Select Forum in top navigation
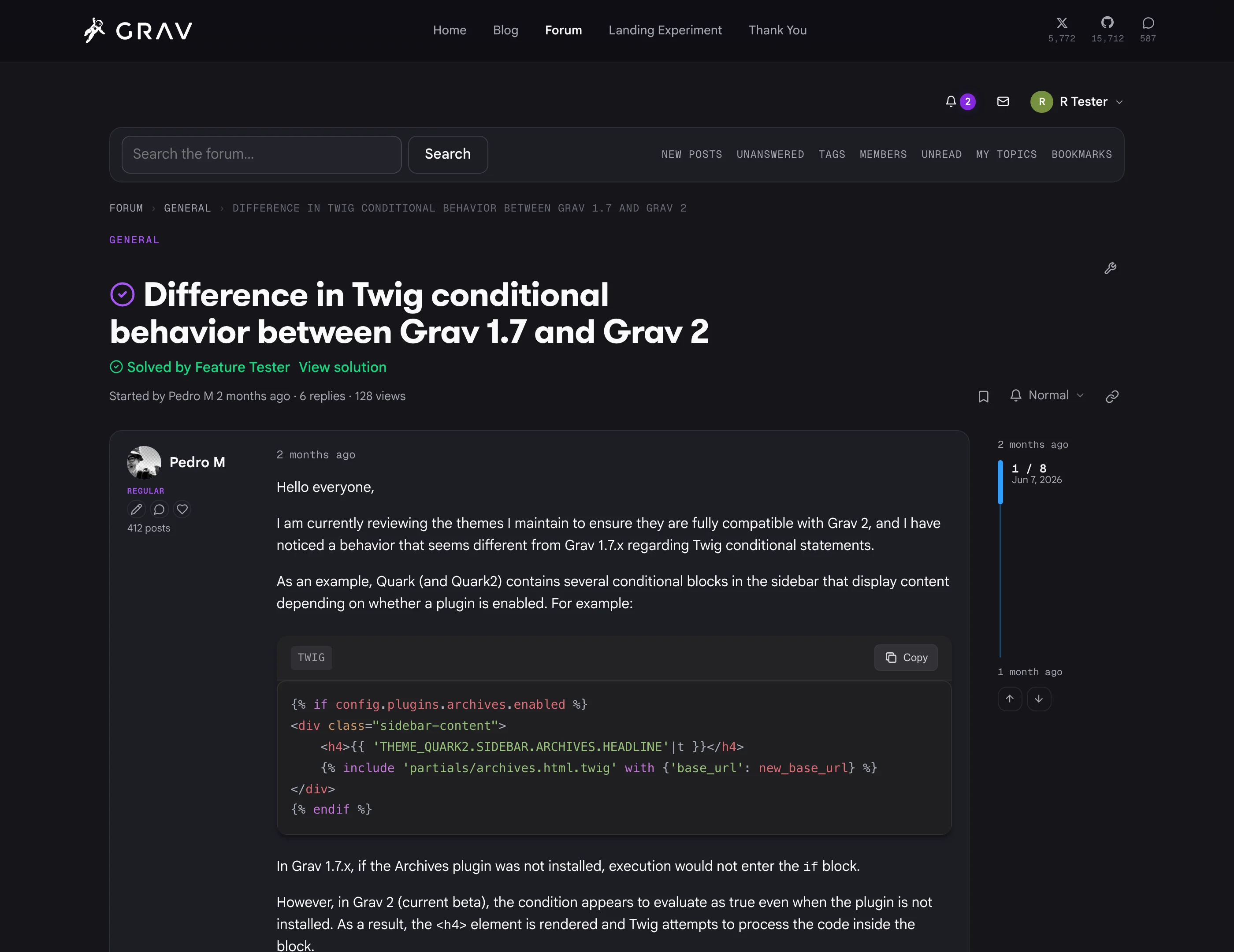The height and width of the screenshot is (952, 1234). click(x=563, y=30)
